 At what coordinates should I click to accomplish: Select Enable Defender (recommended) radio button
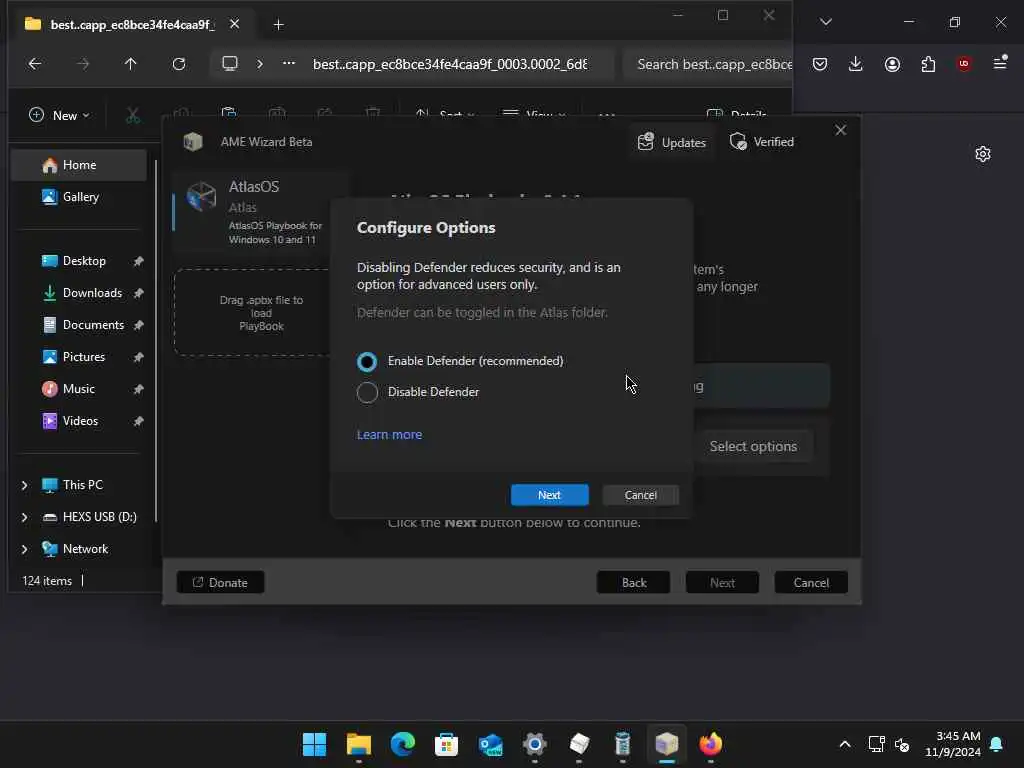pos(367,361)
